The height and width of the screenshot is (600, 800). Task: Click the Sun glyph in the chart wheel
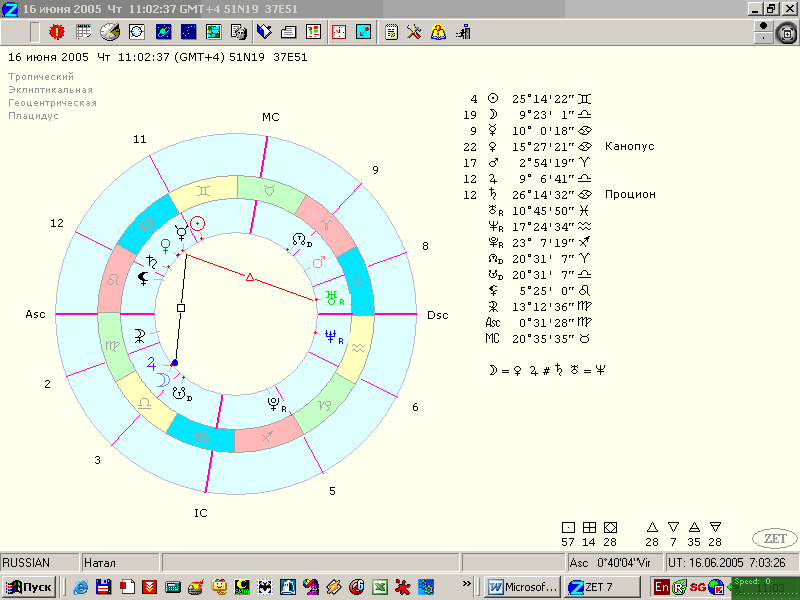197,223
